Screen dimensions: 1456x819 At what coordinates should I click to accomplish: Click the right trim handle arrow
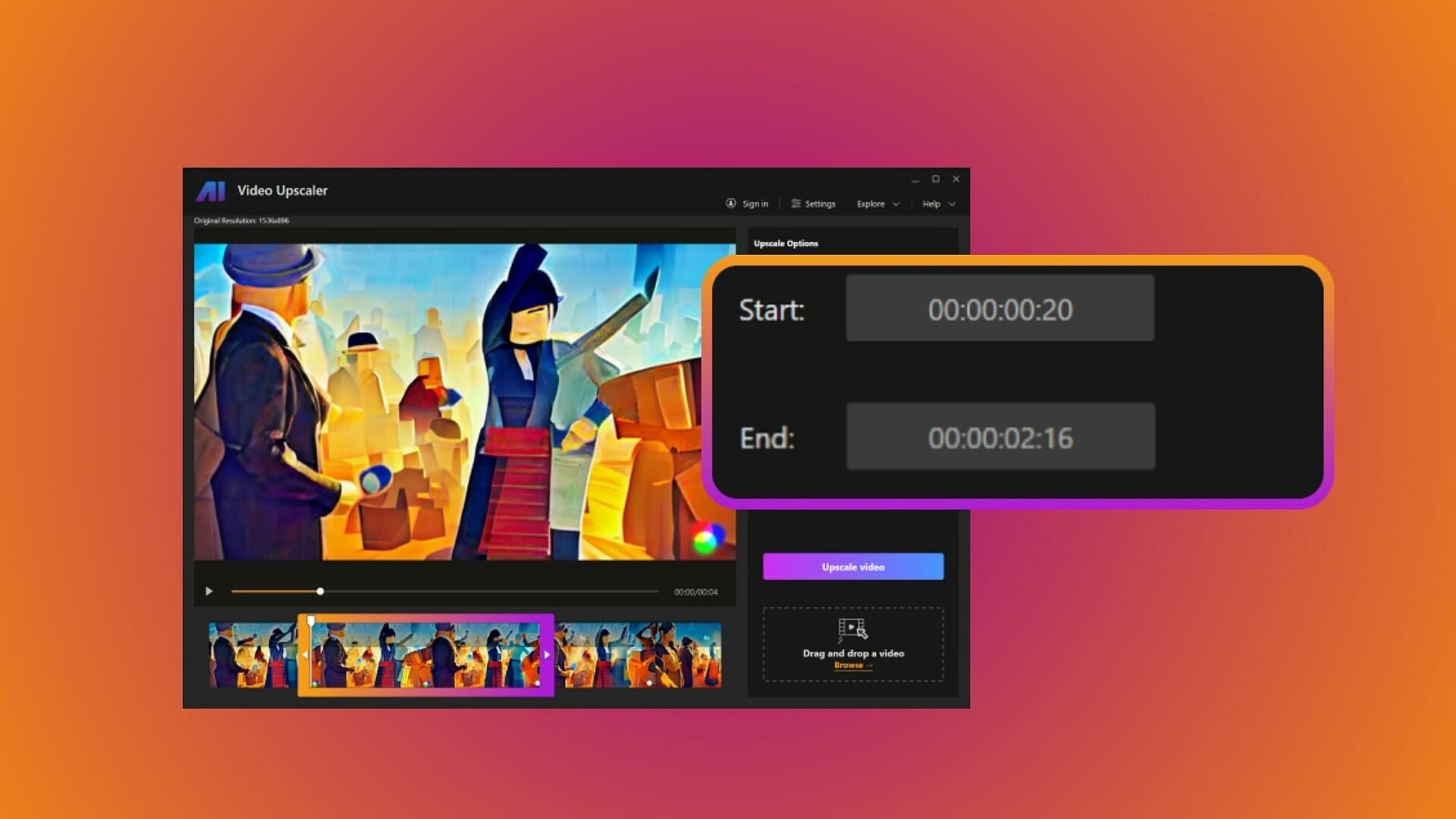[x=547, y=654]
